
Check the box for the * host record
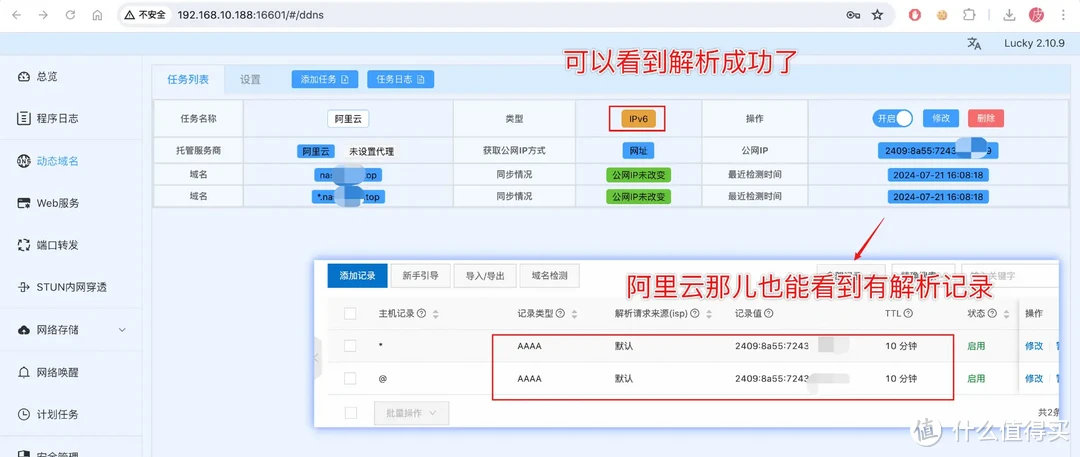click(x=350, y=346)
